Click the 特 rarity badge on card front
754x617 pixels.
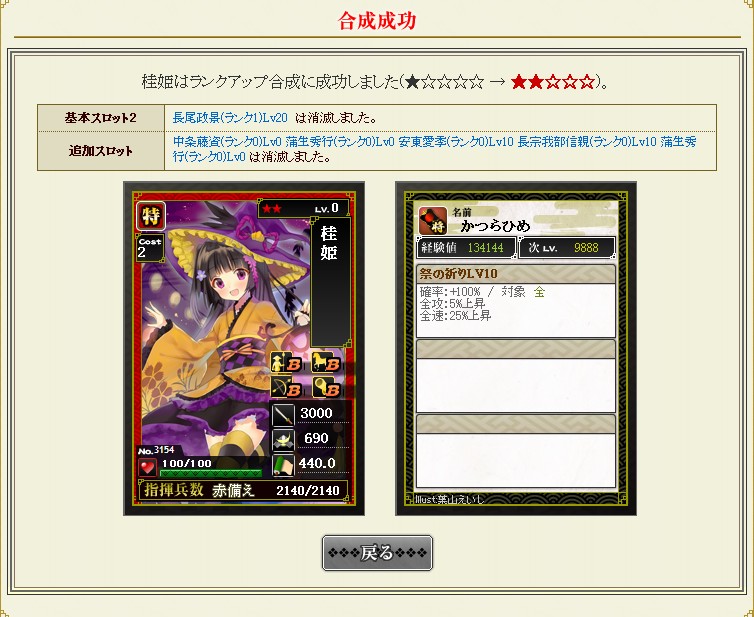tap(151, 216)
